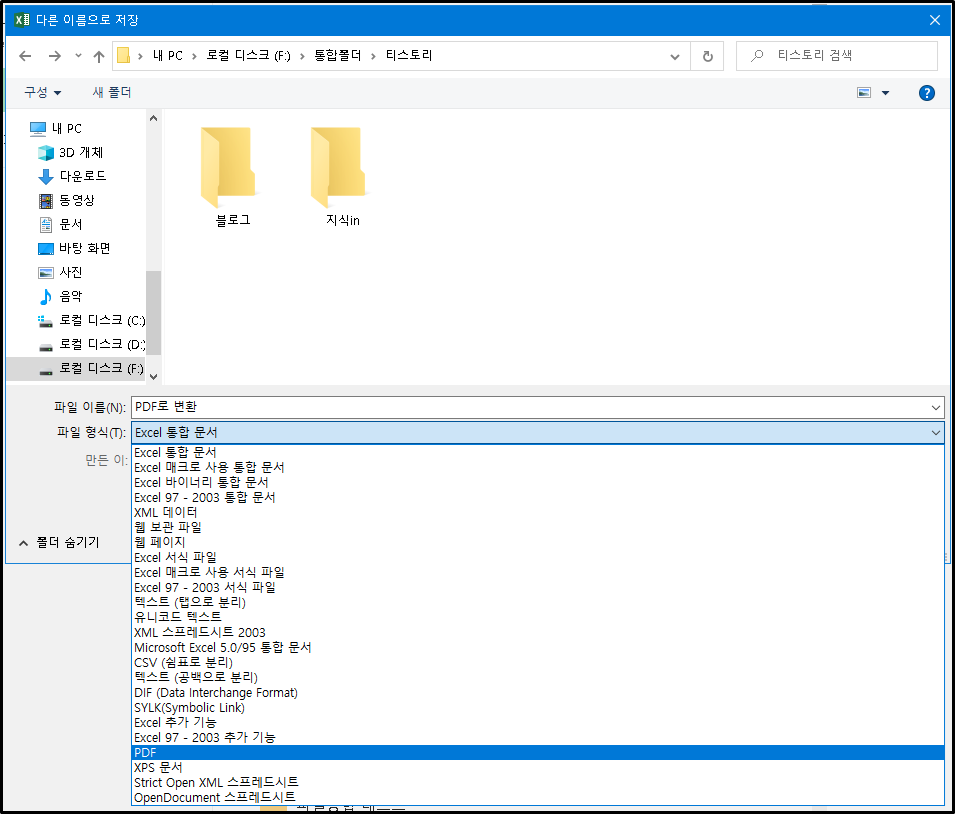Screen dimensions: 955x814
Task: Collapse folders with 폴더 숨기기
Action: point(60,542)
